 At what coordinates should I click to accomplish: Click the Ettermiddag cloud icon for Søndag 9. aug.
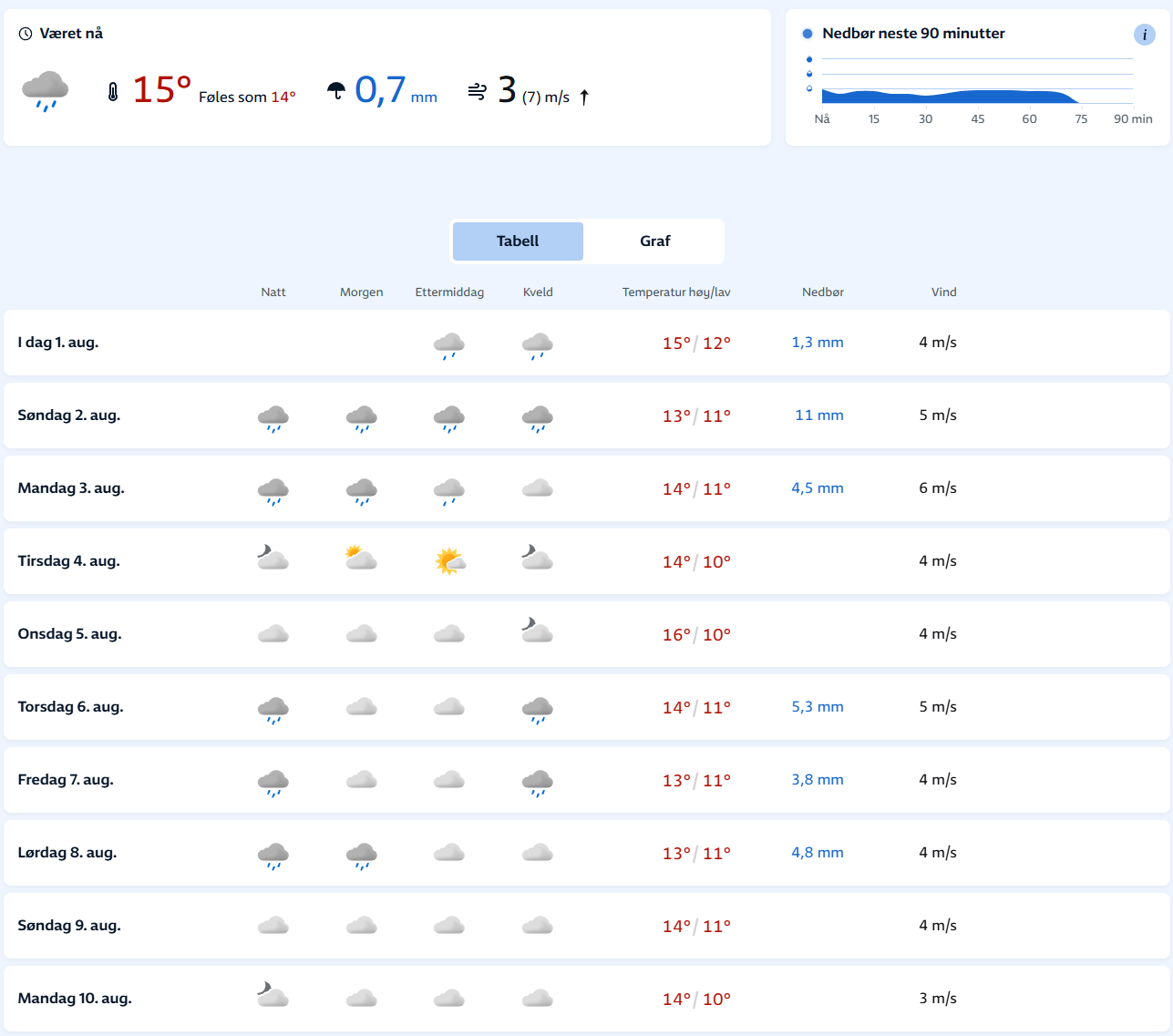pyautogui.click(x=449, y=926)
